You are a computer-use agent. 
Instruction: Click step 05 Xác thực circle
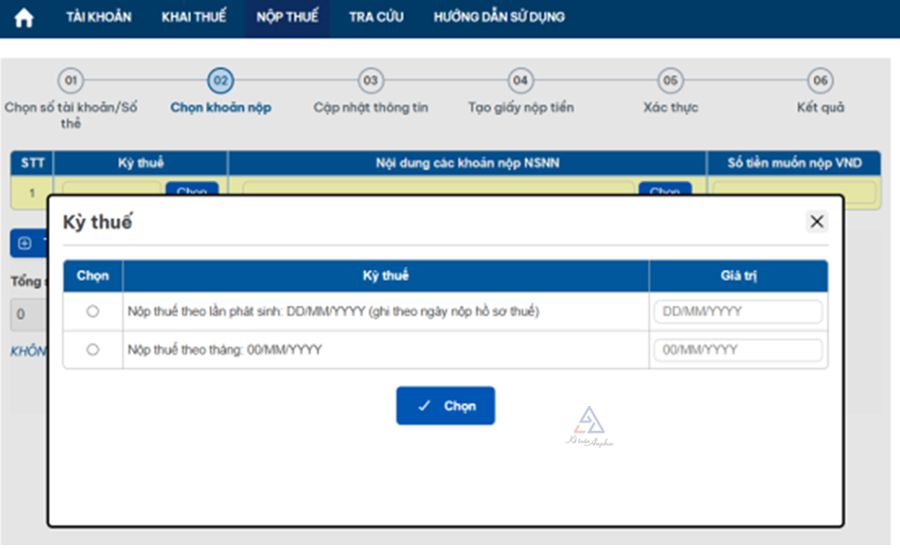pyautogui.click(x=670, y=81)
